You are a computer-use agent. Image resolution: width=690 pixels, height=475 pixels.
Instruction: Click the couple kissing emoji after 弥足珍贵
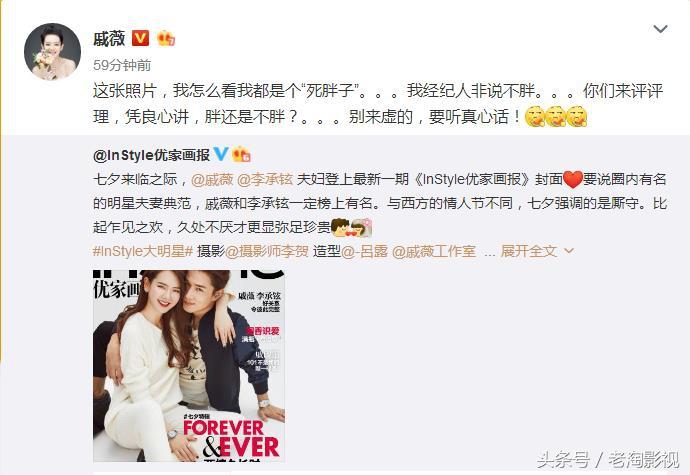(351, 227)
